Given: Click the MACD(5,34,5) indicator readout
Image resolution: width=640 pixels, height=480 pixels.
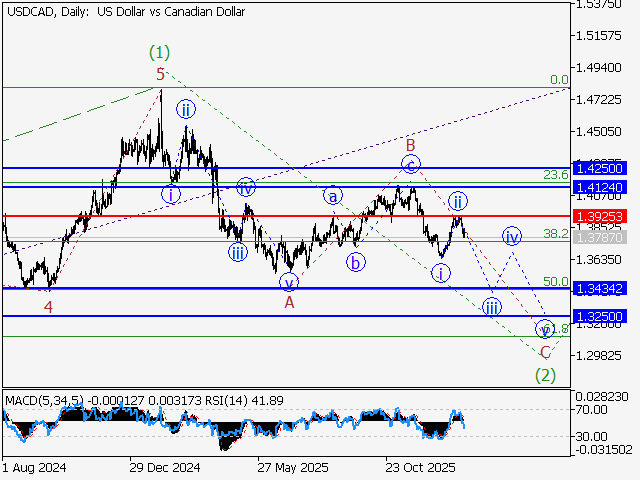Looking at the screenshot, I should [103, 400].
